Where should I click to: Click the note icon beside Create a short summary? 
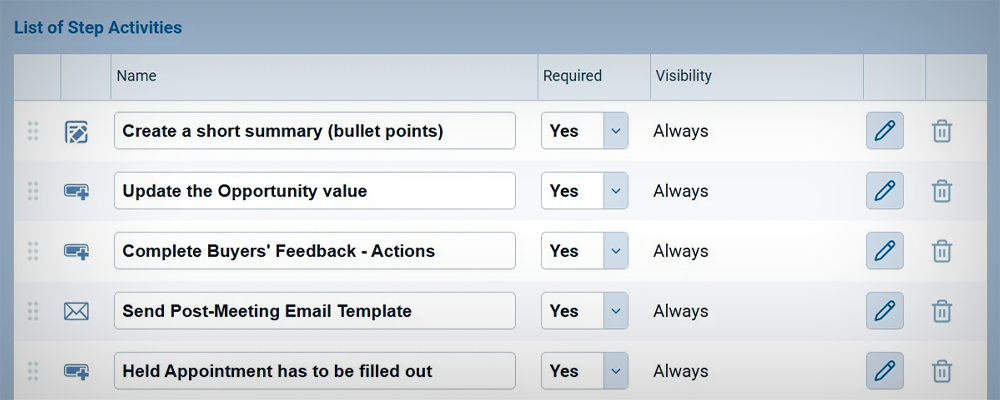point(77,131)
